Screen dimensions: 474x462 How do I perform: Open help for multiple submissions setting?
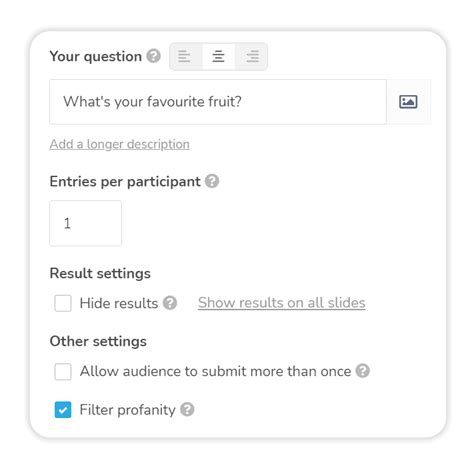(x=363, y=371)
